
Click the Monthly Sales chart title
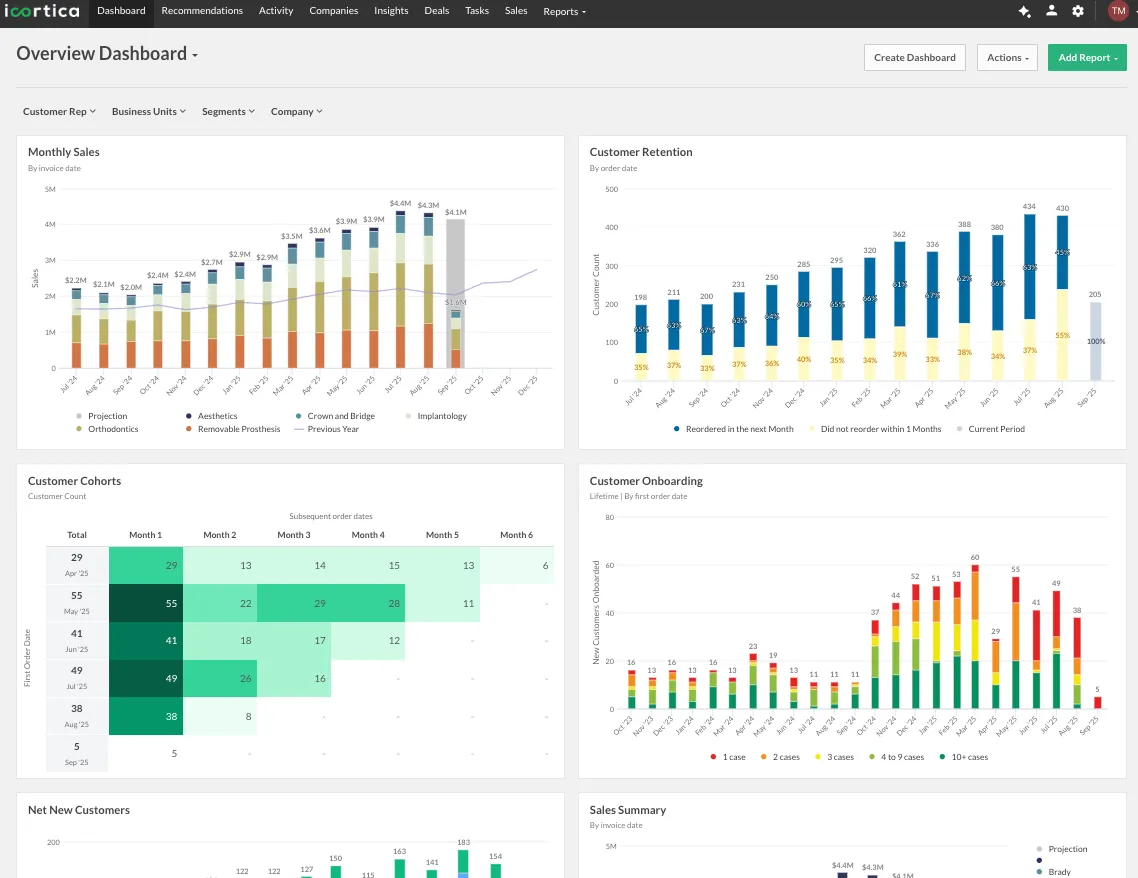[64, 152]
